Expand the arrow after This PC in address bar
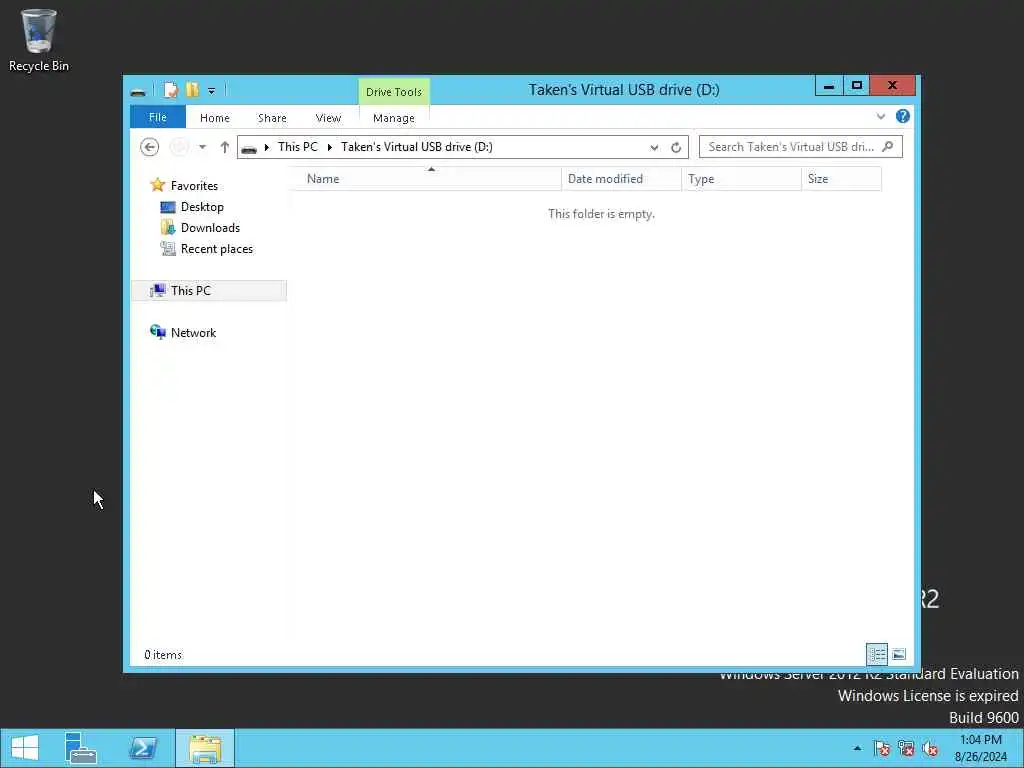This screenshot has width=1024, height=768. 330,148
